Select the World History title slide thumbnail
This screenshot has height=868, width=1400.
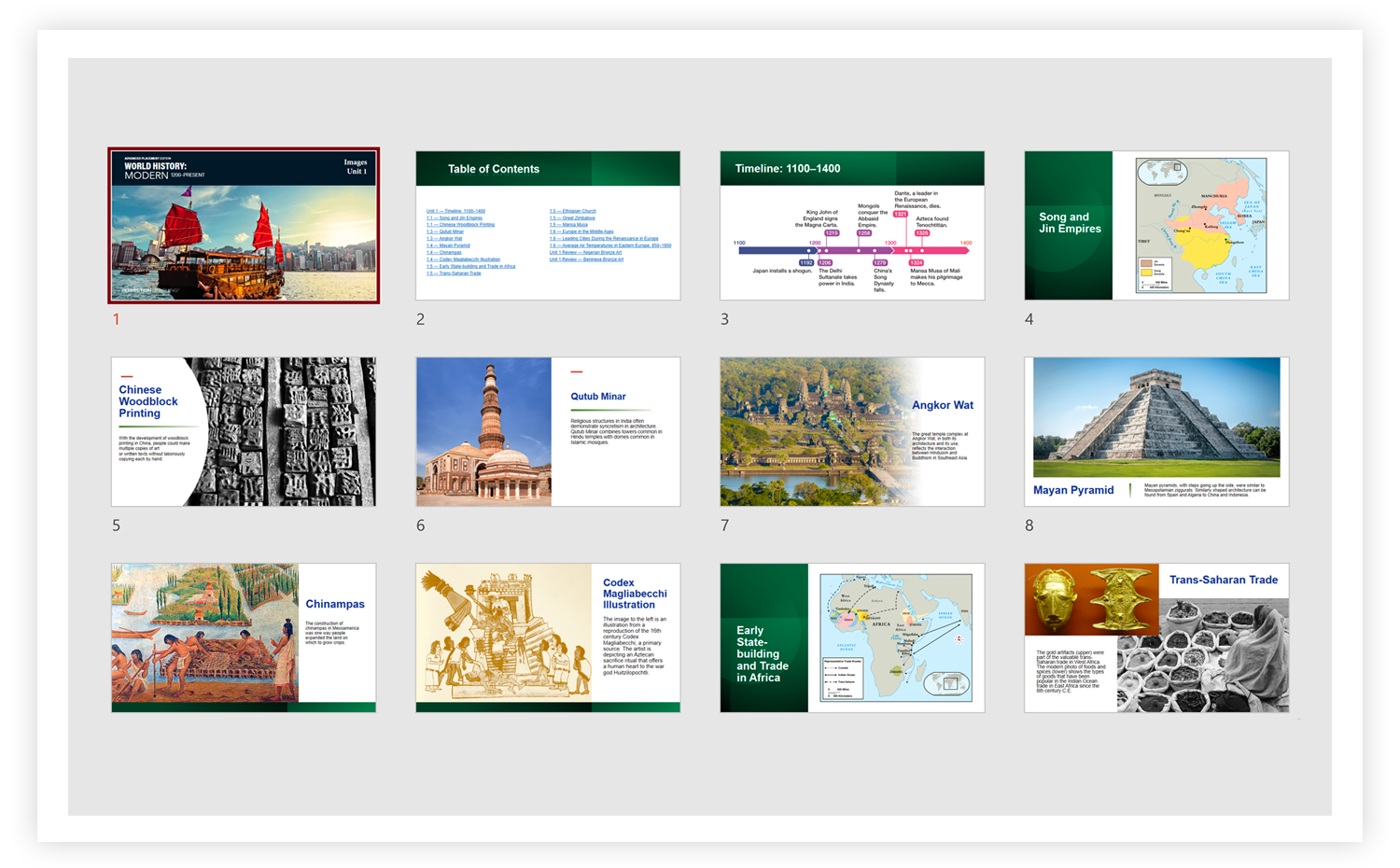coord(244,225)
